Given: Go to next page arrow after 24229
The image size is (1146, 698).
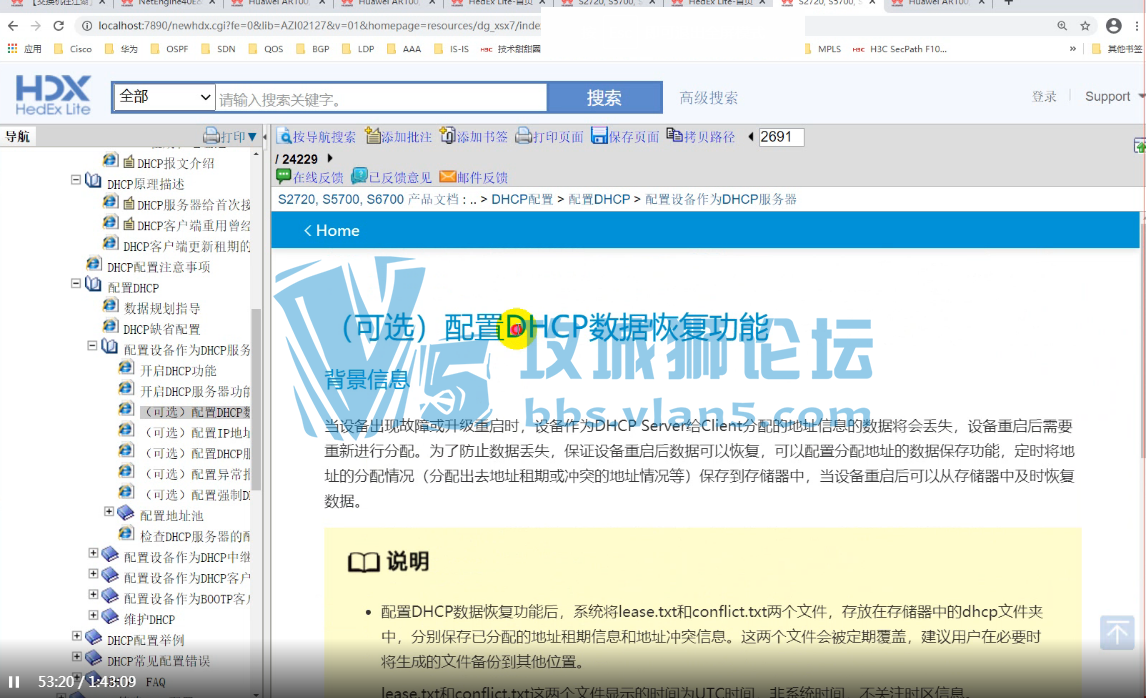Looking at the screenshot, I should 330,158.
